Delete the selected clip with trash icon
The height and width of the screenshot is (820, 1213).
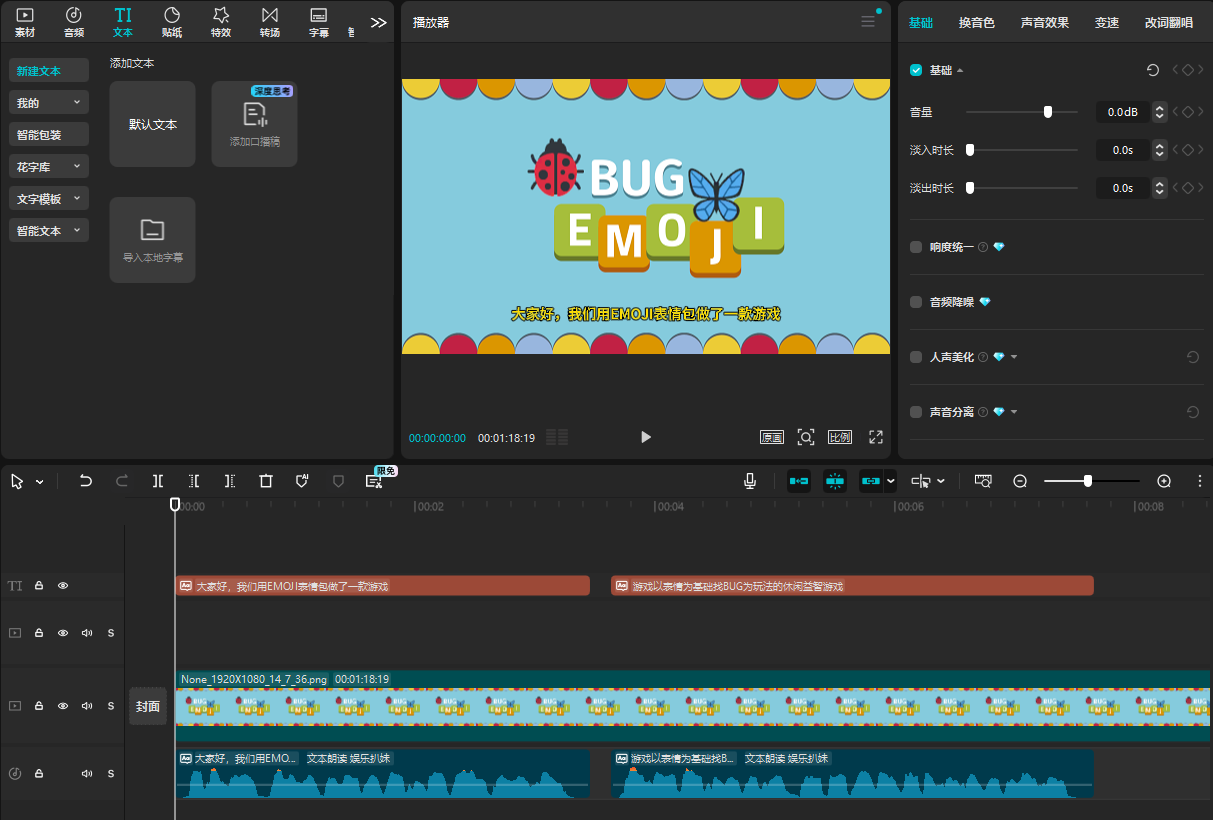pos(266,481)
